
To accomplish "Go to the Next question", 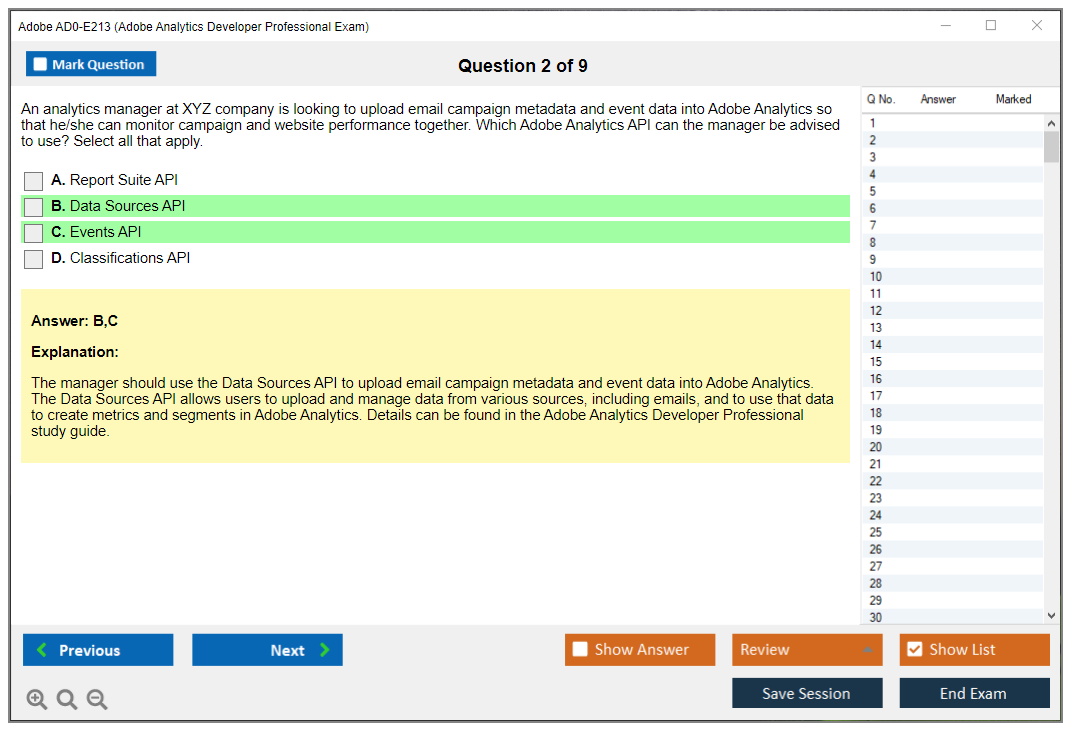I will (267, 650).
